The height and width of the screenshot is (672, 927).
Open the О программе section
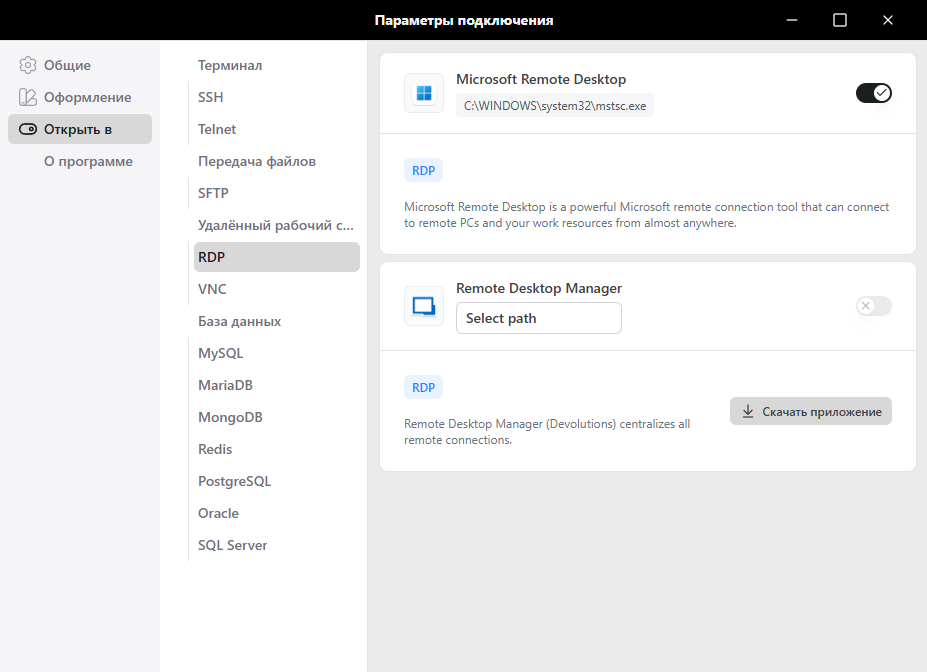point(80,161)
